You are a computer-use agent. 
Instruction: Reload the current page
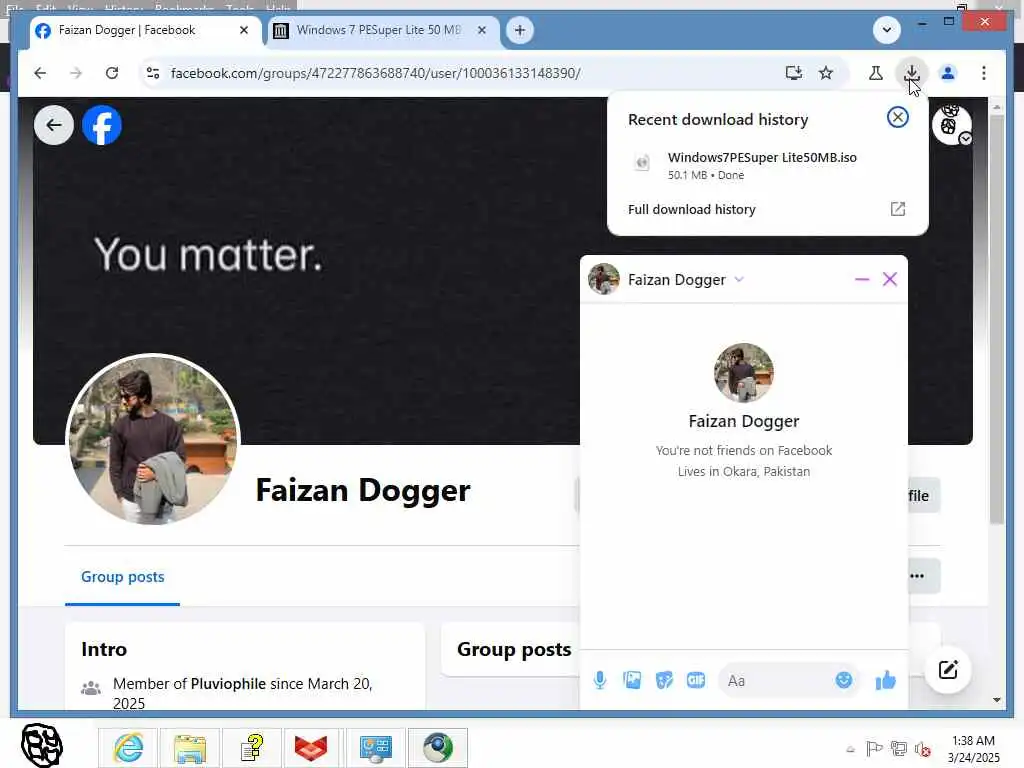point(112,73)
